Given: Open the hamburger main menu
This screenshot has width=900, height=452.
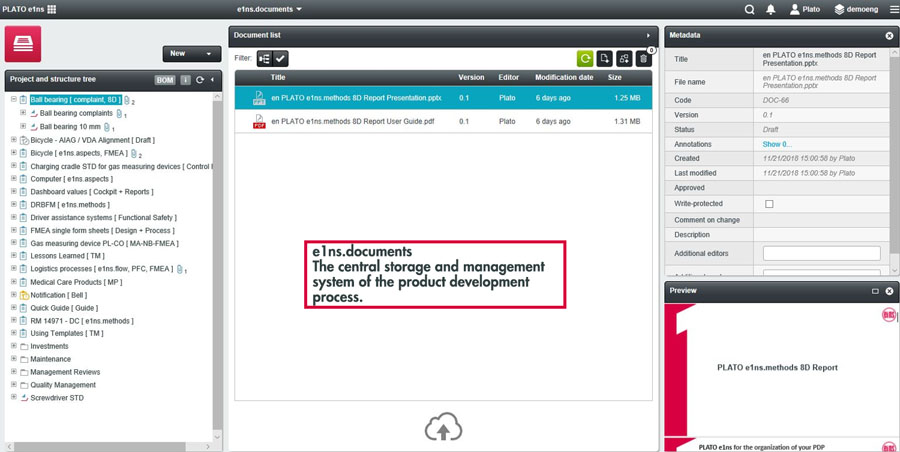Looking at the screenshot, I should click(894, 9).
